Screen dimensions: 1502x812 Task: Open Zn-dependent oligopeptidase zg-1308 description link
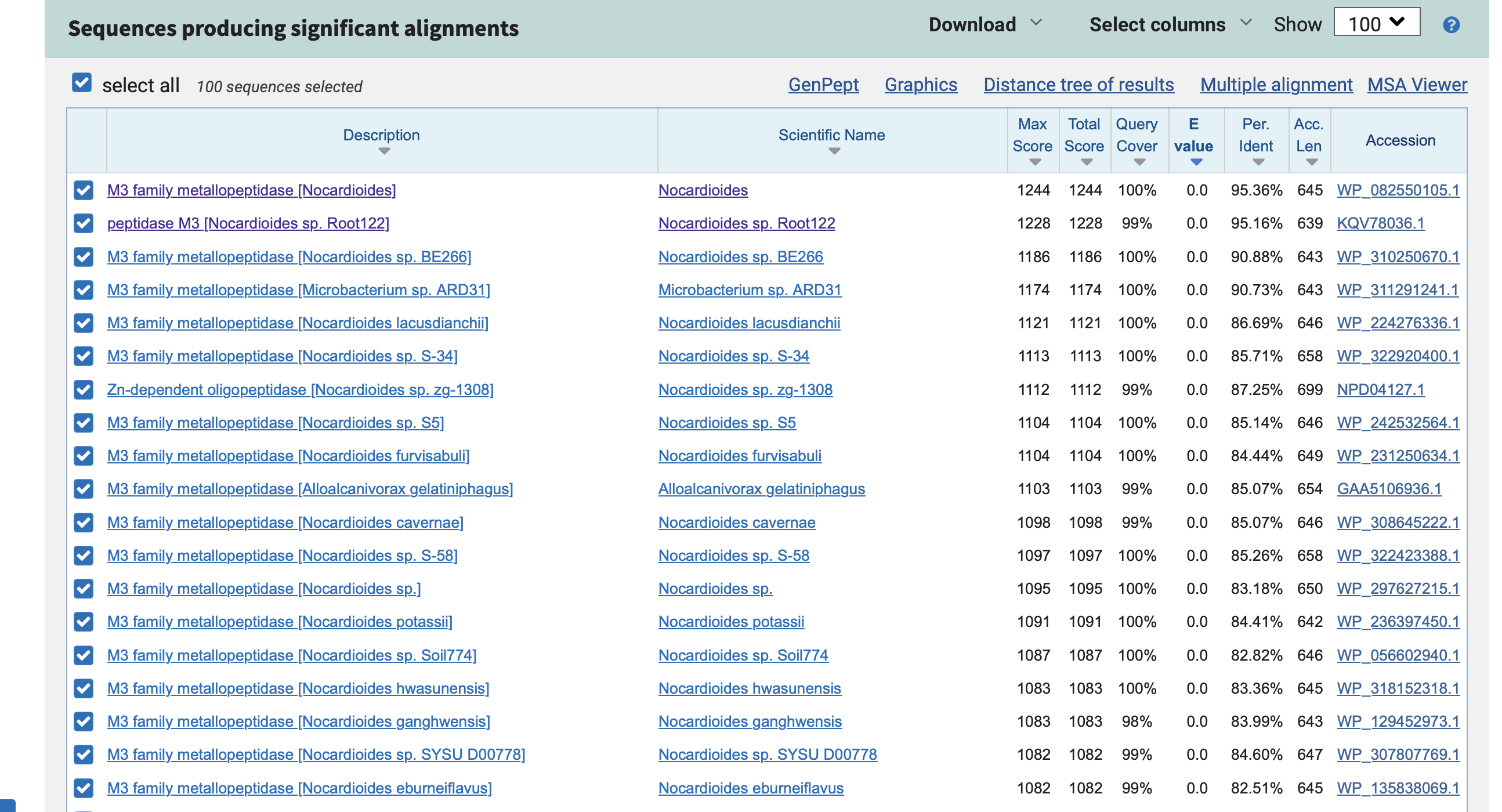[301, 390]
